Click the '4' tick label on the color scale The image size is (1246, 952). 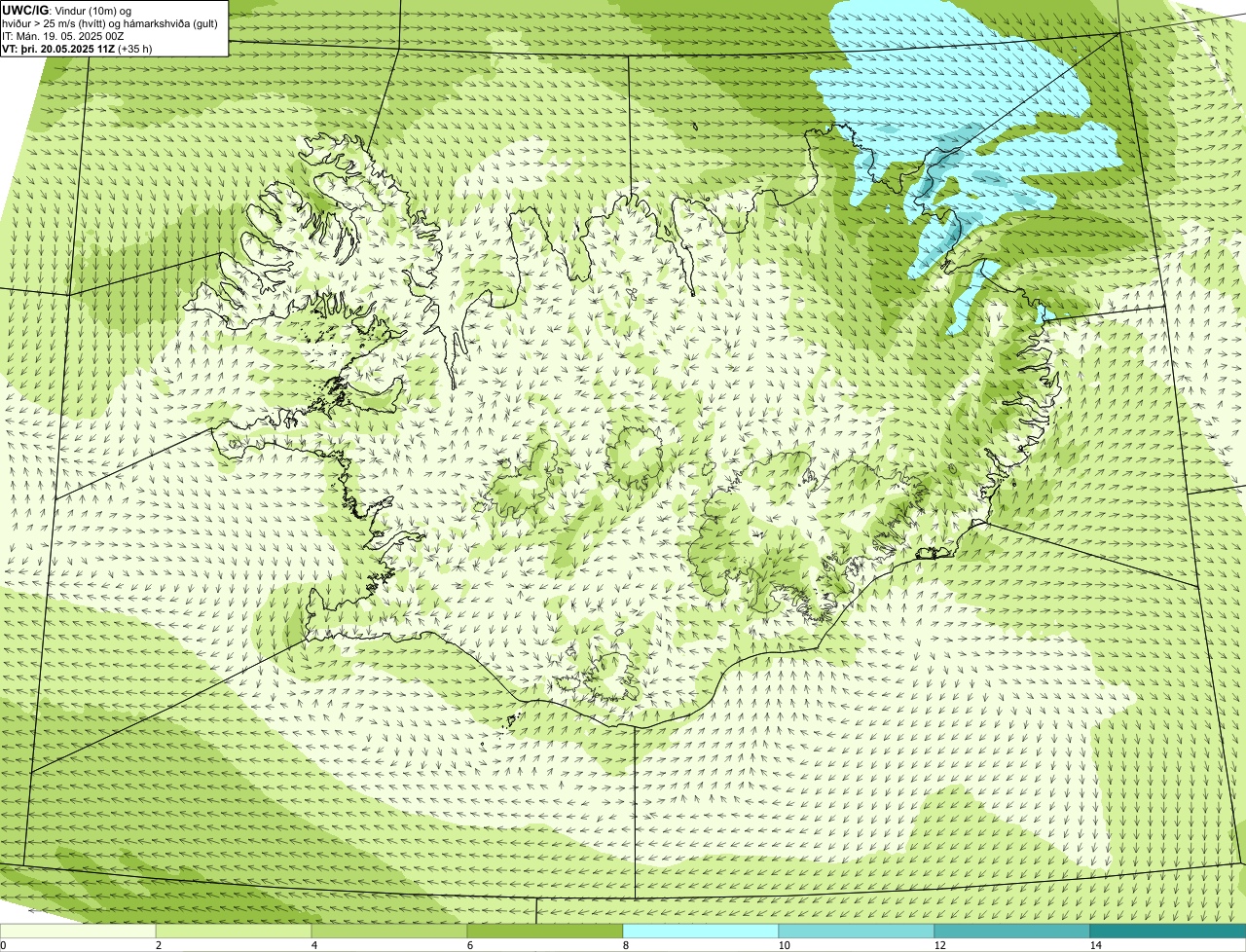point(313,945)
